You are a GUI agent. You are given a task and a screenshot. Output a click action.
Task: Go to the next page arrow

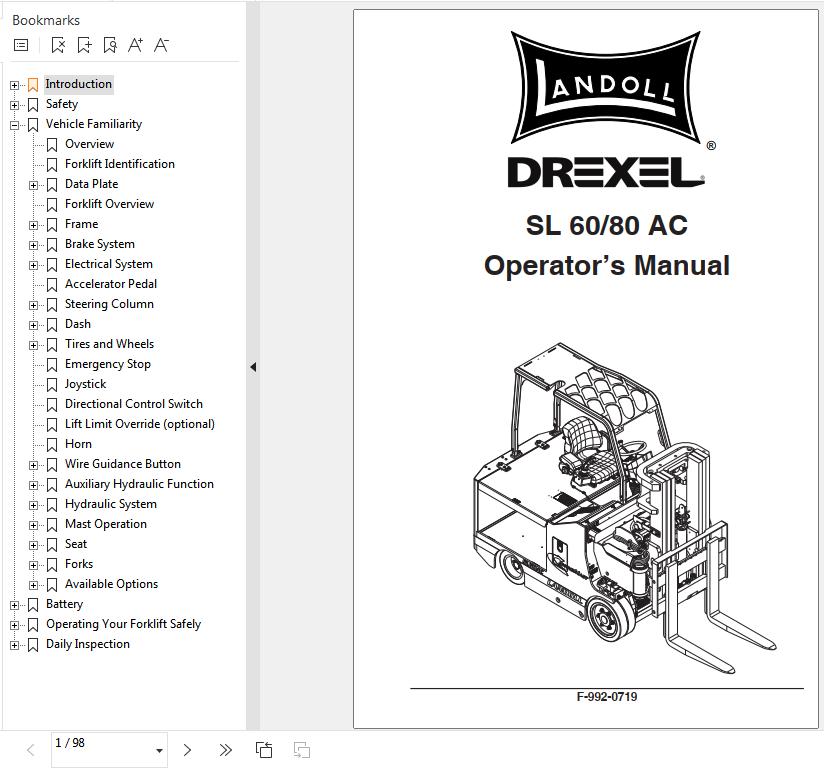187,750
